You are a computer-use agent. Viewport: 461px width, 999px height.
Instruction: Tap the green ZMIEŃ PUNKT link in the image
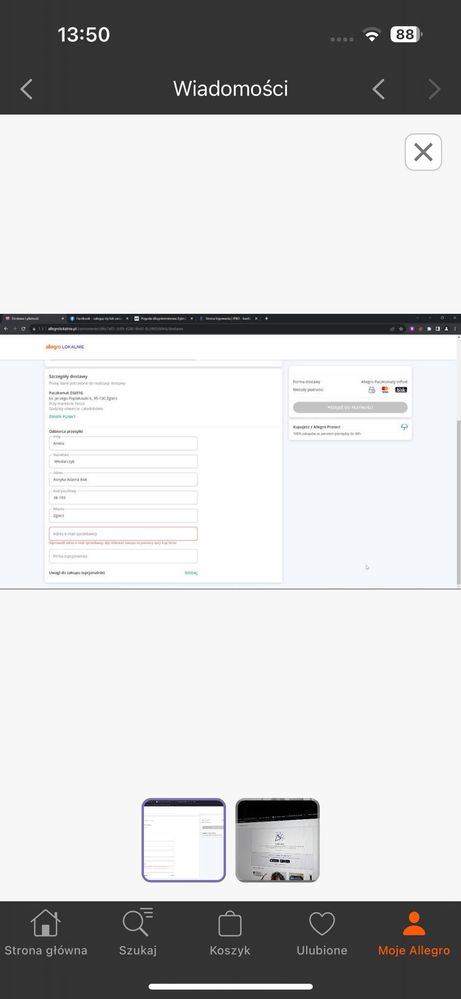tap(62, 417)
